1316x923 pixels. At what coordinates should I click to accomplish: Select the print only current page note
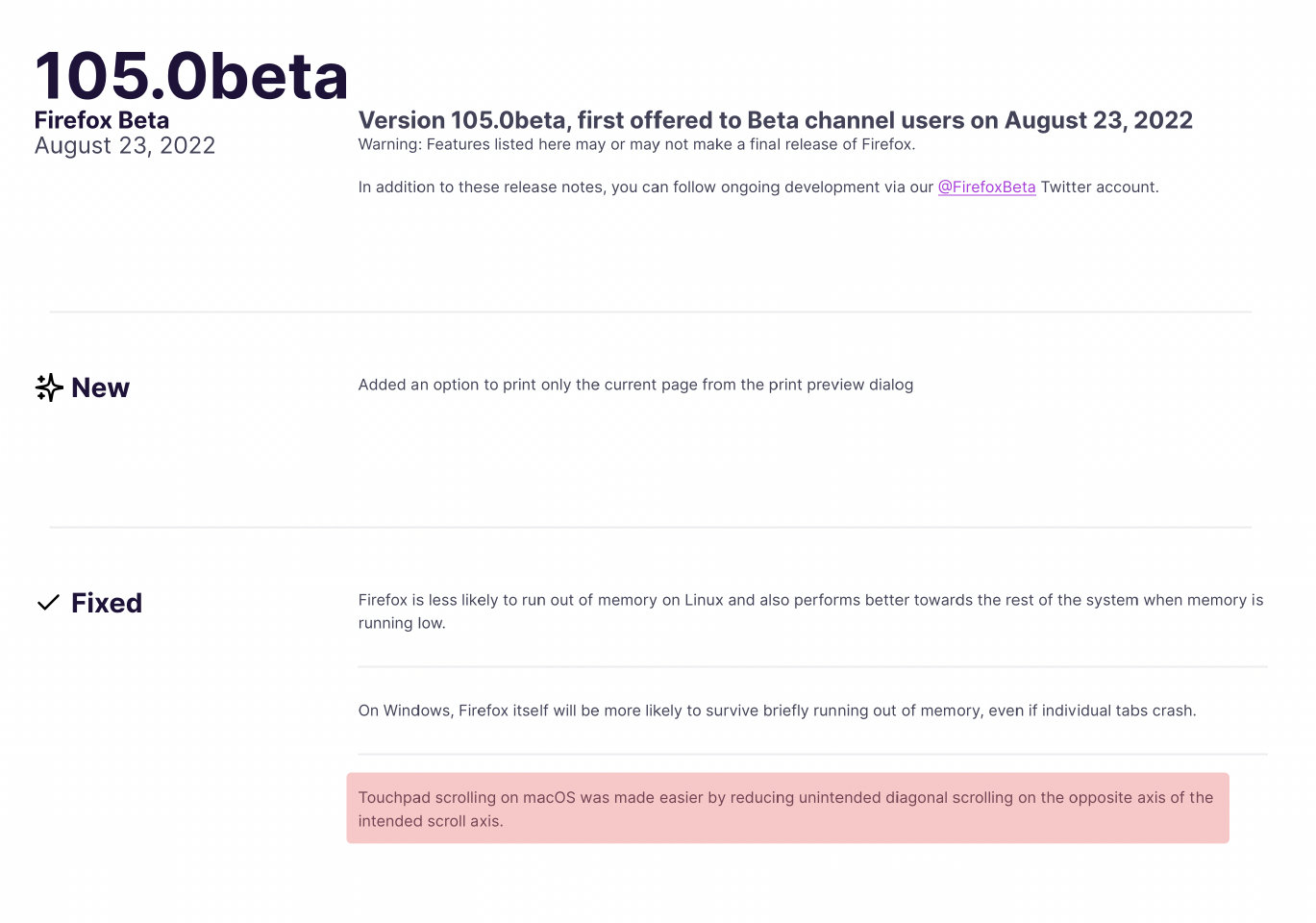635,385
